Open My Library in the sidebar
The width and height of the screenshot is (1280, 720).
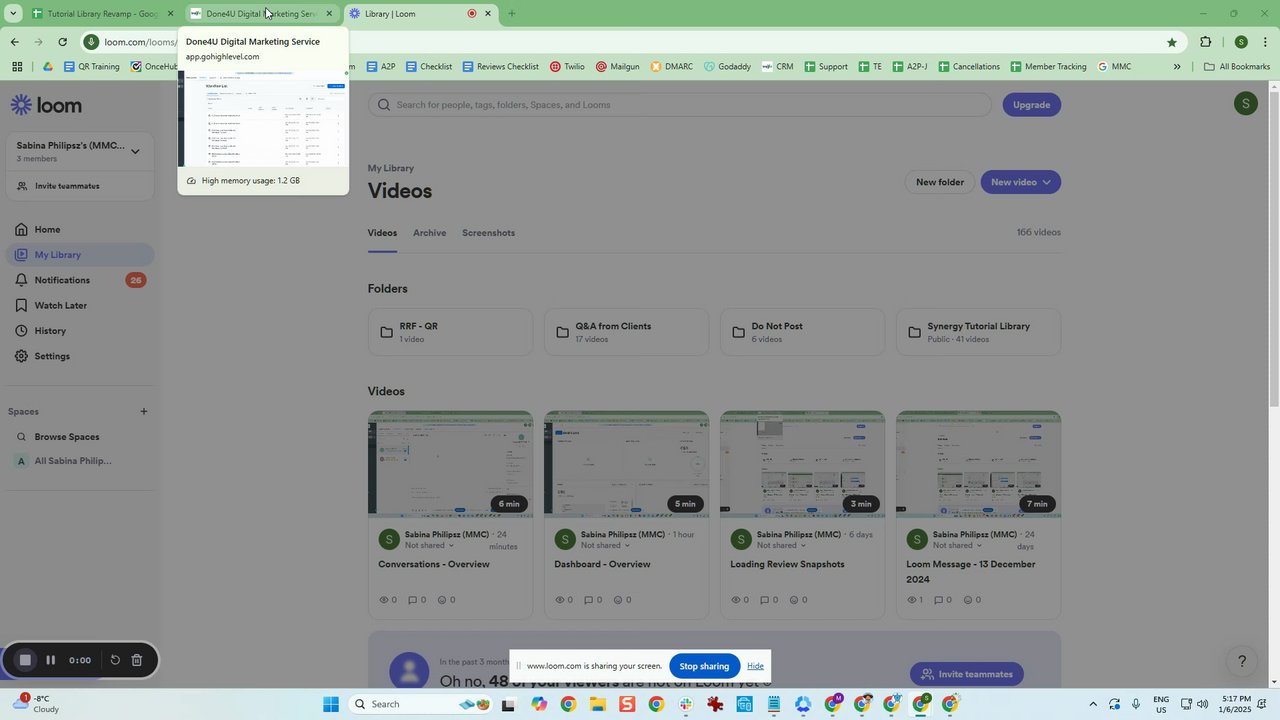pos(80,255)
